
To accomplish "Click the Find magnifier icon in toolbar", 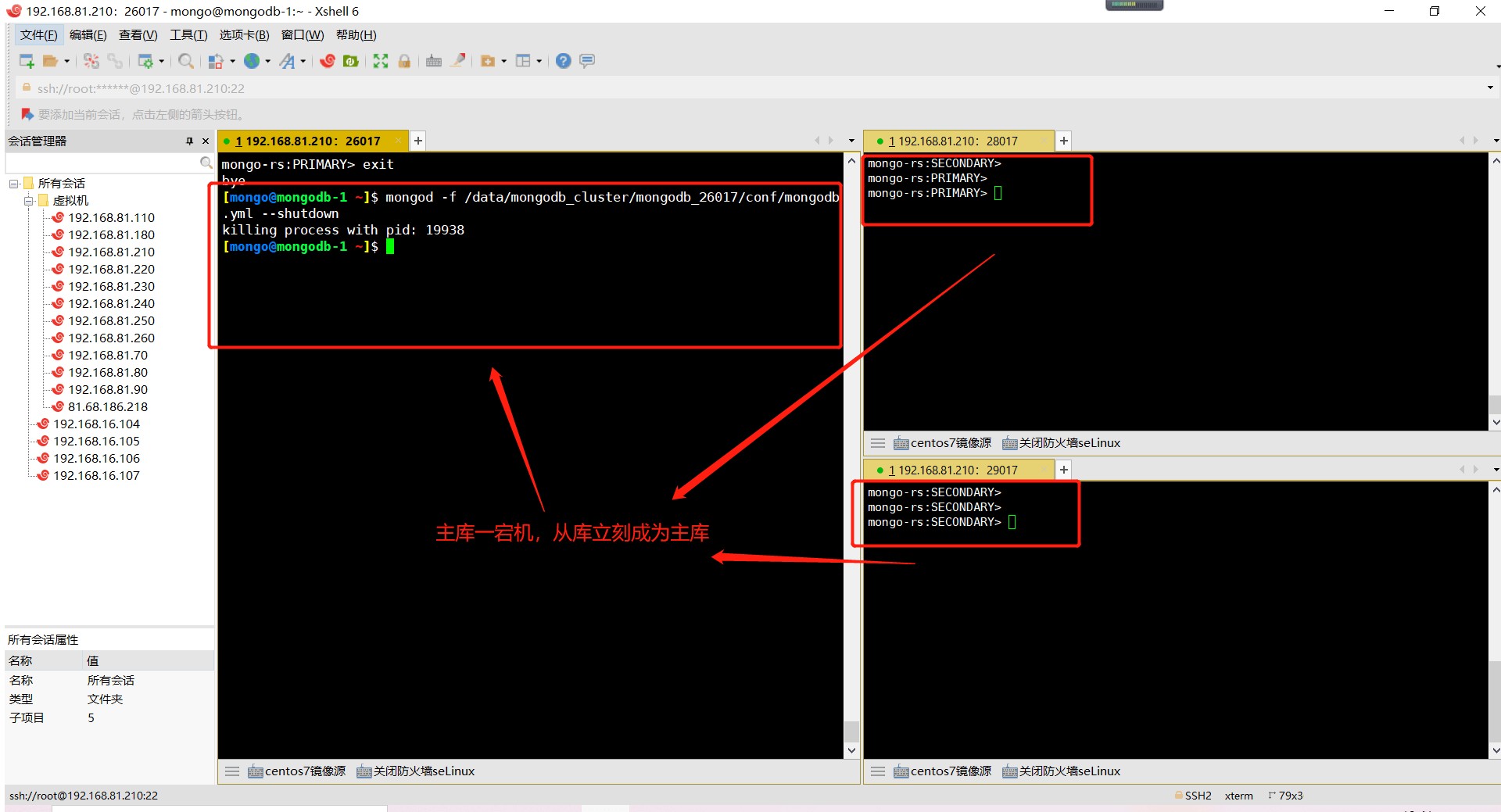I will coord(185,61).
